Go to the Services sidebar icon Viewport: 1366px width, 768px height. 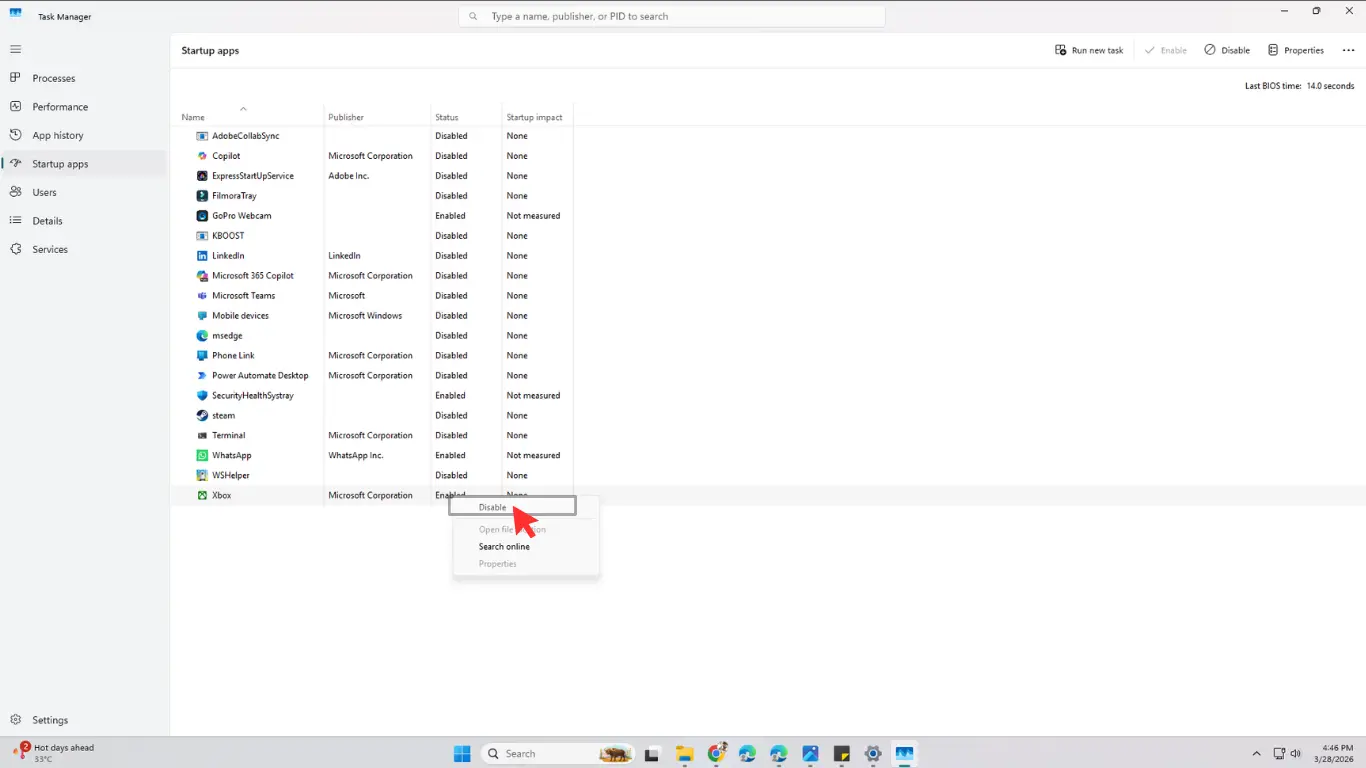(x=15, y=249)
